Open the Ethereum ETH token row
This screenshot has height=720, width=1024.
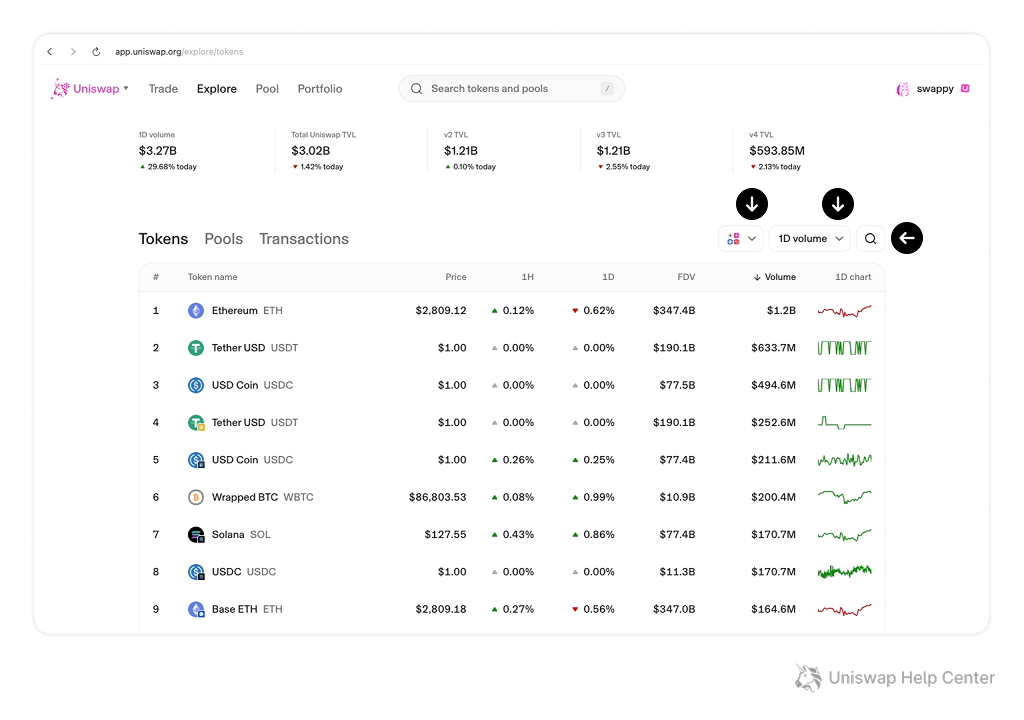point(511,310)
